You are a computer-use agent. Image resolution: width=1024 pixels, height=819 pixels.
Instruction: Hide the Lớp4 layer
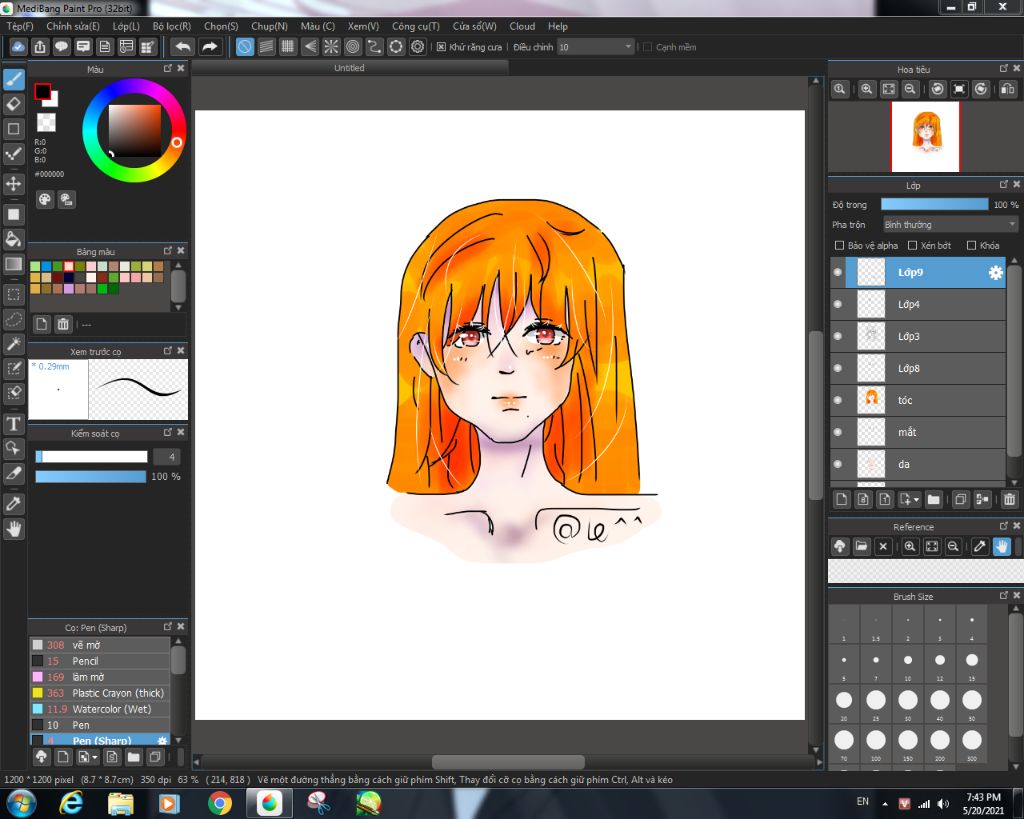click(838, 304)
